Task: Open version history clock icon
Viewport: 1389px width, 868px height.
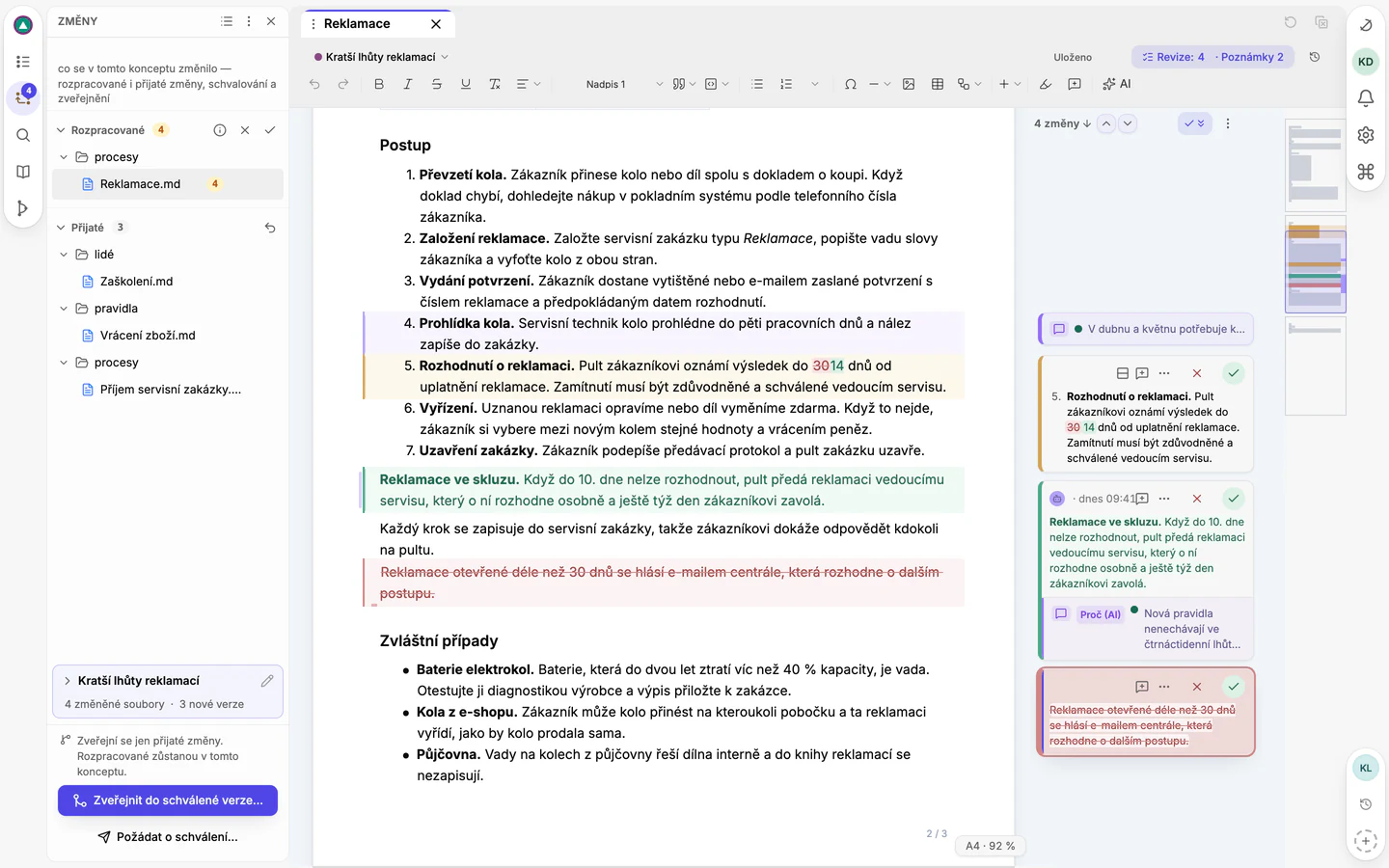Action: (1315, 57)
